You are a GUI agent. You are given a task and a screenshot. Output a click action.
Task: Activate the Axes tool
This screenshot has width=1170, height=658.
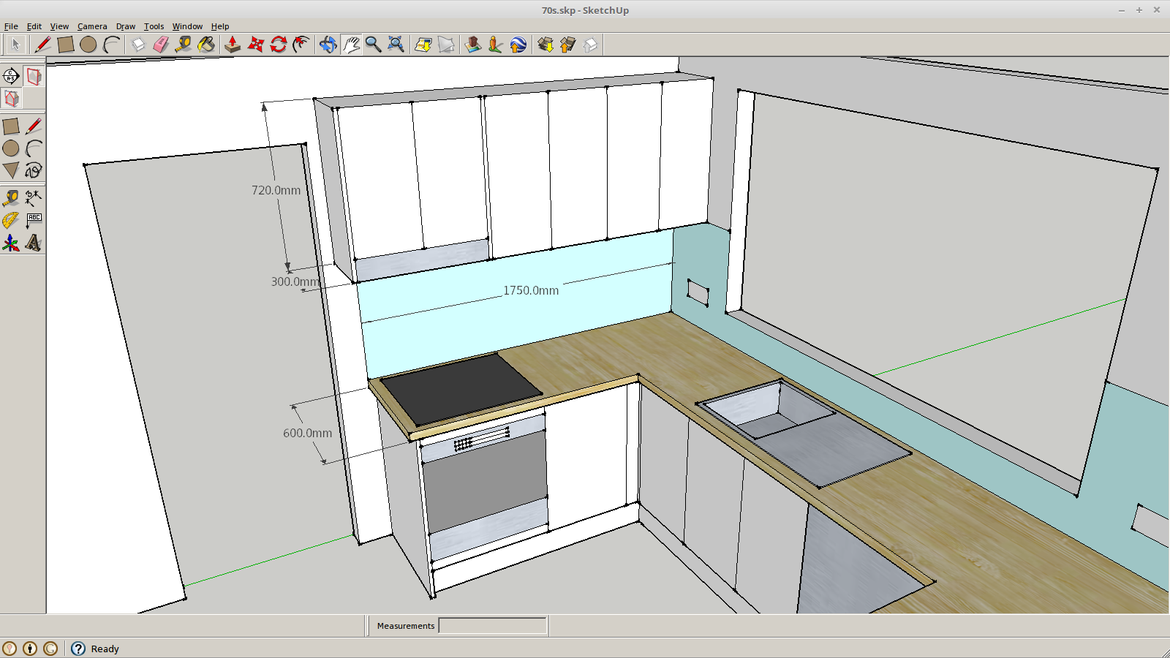point(10,243)
